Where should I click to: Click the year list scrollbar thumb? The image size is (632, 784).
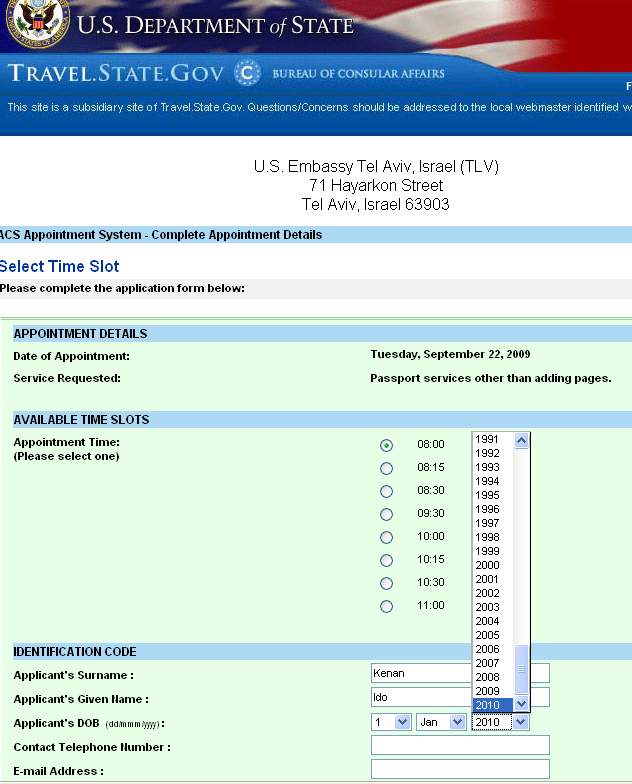point(521,669)
